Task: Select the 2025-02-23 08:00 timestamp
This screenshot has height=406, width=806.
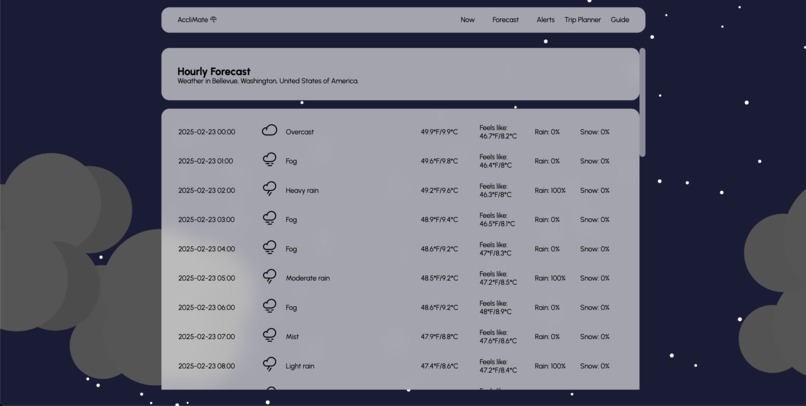Action: click(x=207, y=366)
